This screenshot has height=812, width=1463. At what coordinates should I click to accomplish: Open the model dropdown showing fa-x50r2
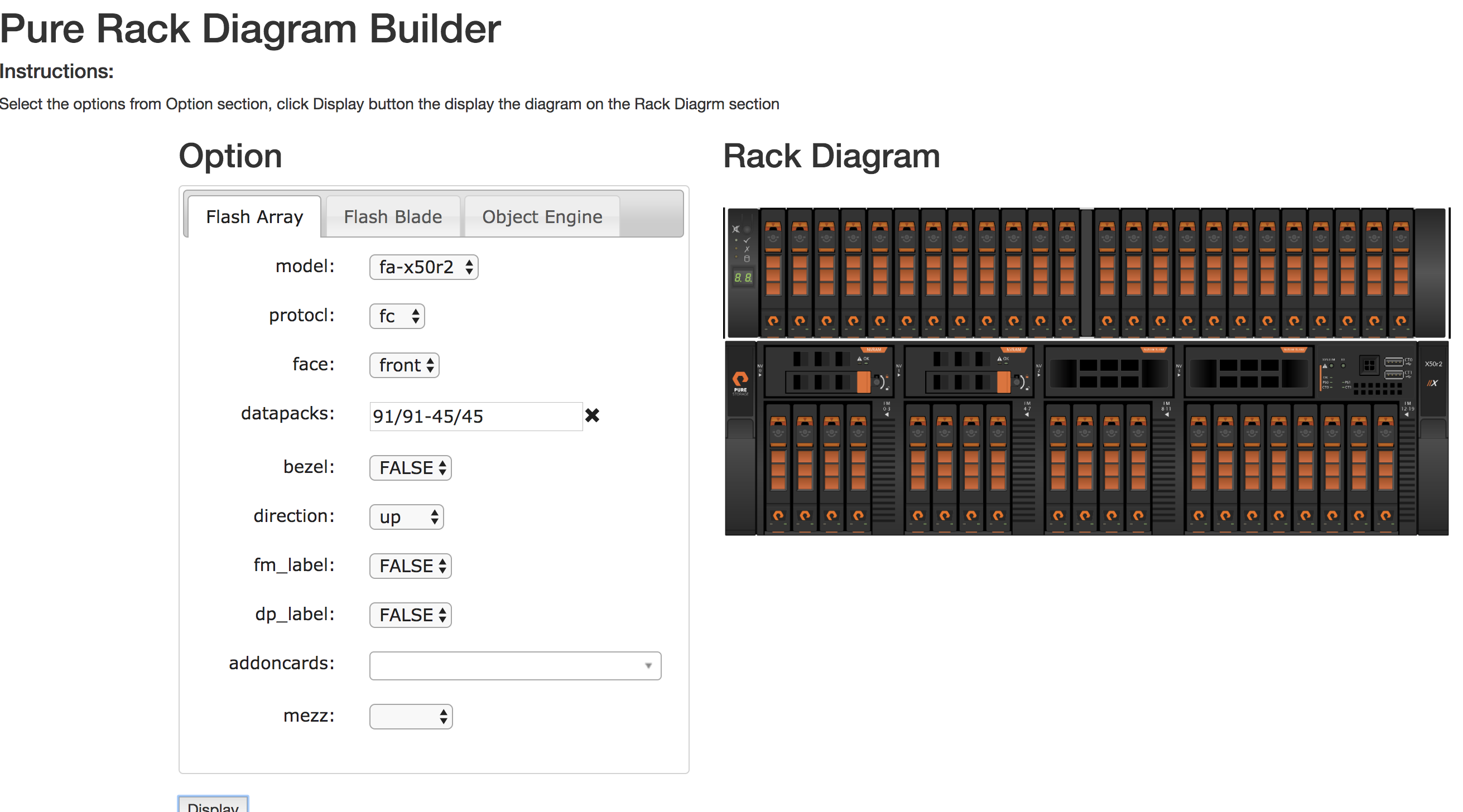tap(423, 267)
